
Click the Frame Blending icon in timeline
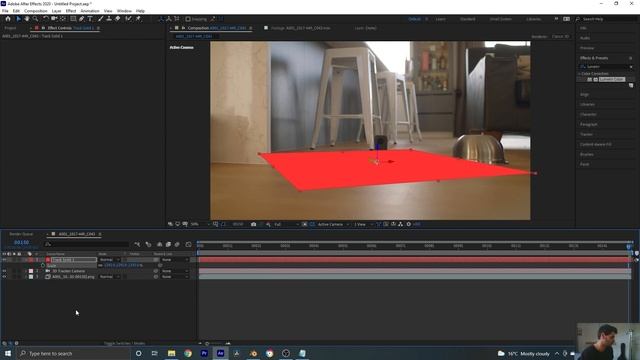168,244
